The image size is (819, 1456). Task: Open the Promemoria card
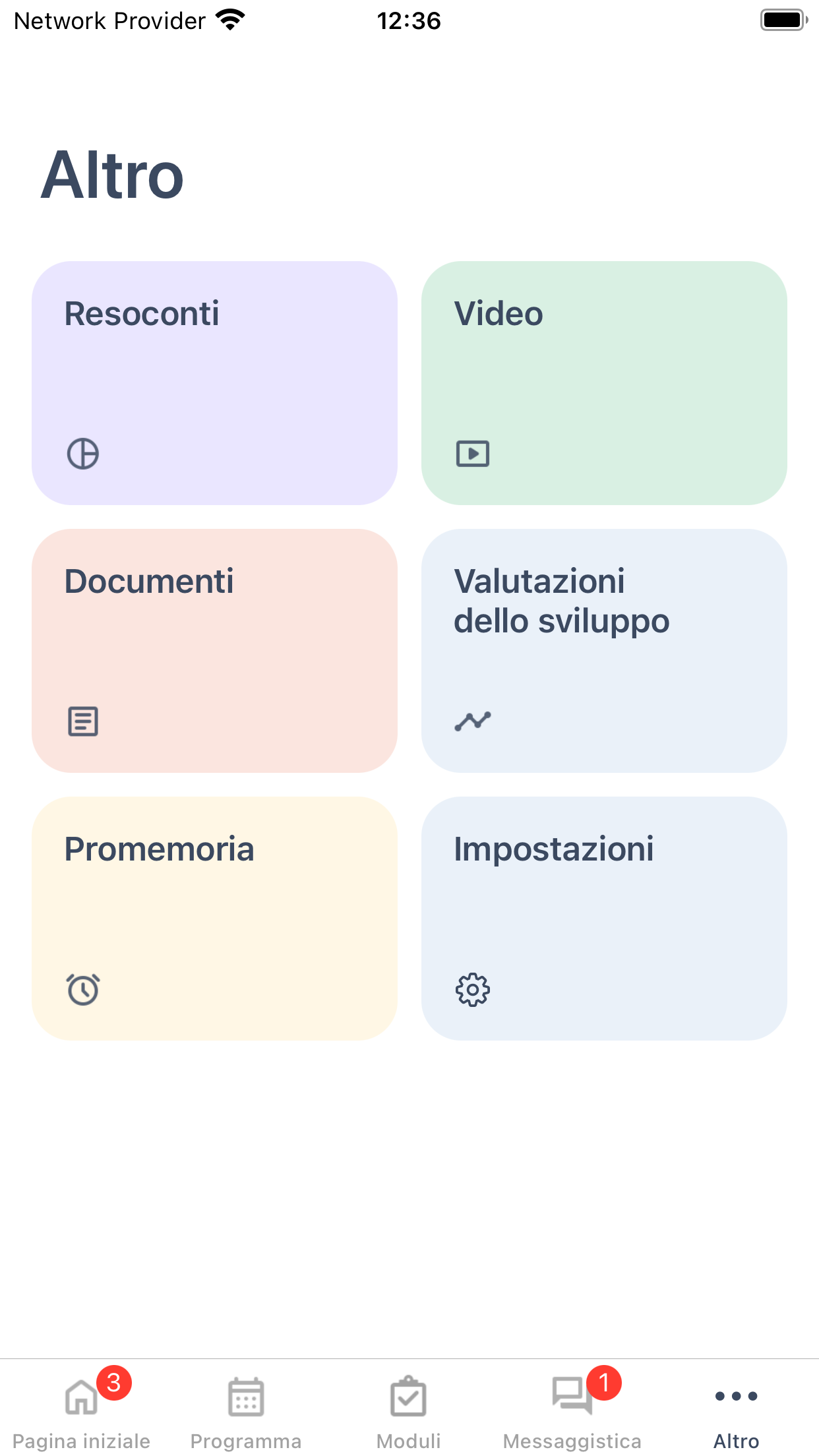214,919
